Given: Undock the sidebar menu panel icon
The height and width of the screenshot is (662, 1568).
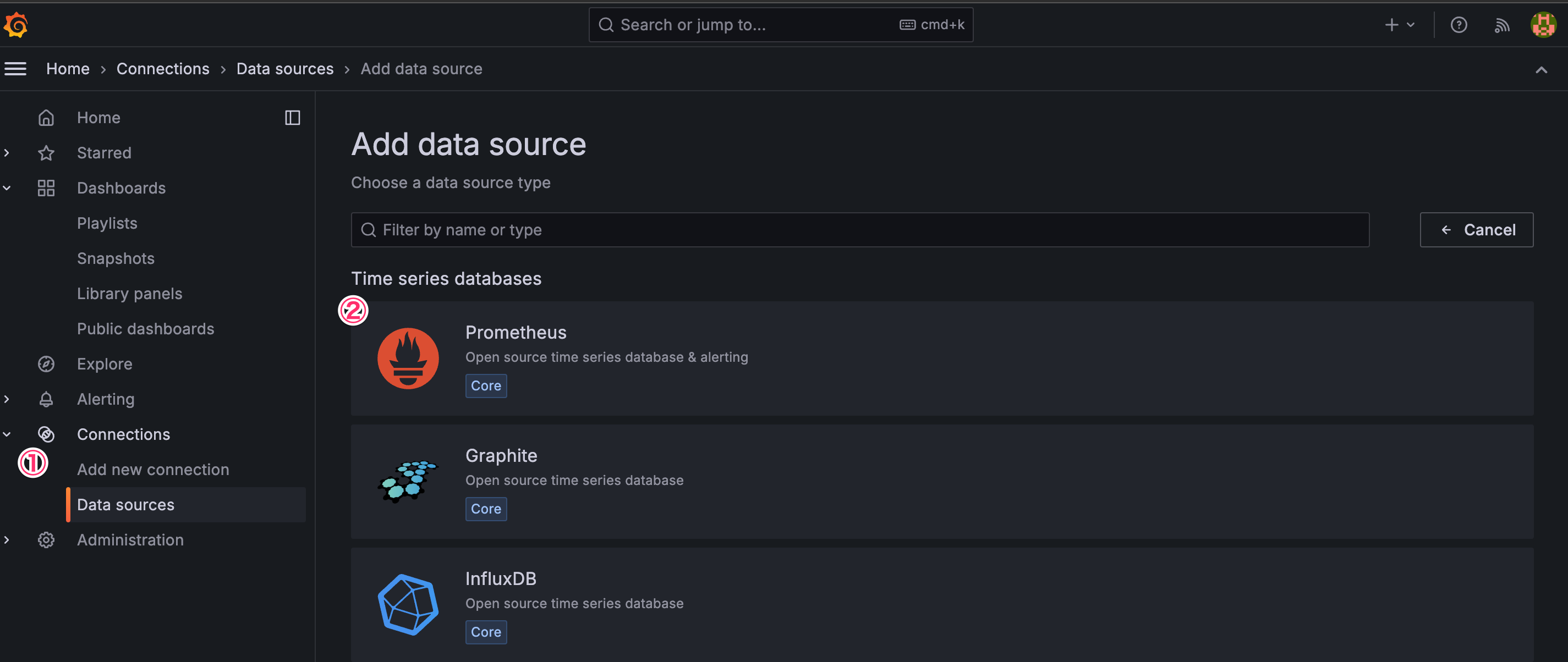Looking at the screenshot, I should pyautogui.click(x=292, y=118).
